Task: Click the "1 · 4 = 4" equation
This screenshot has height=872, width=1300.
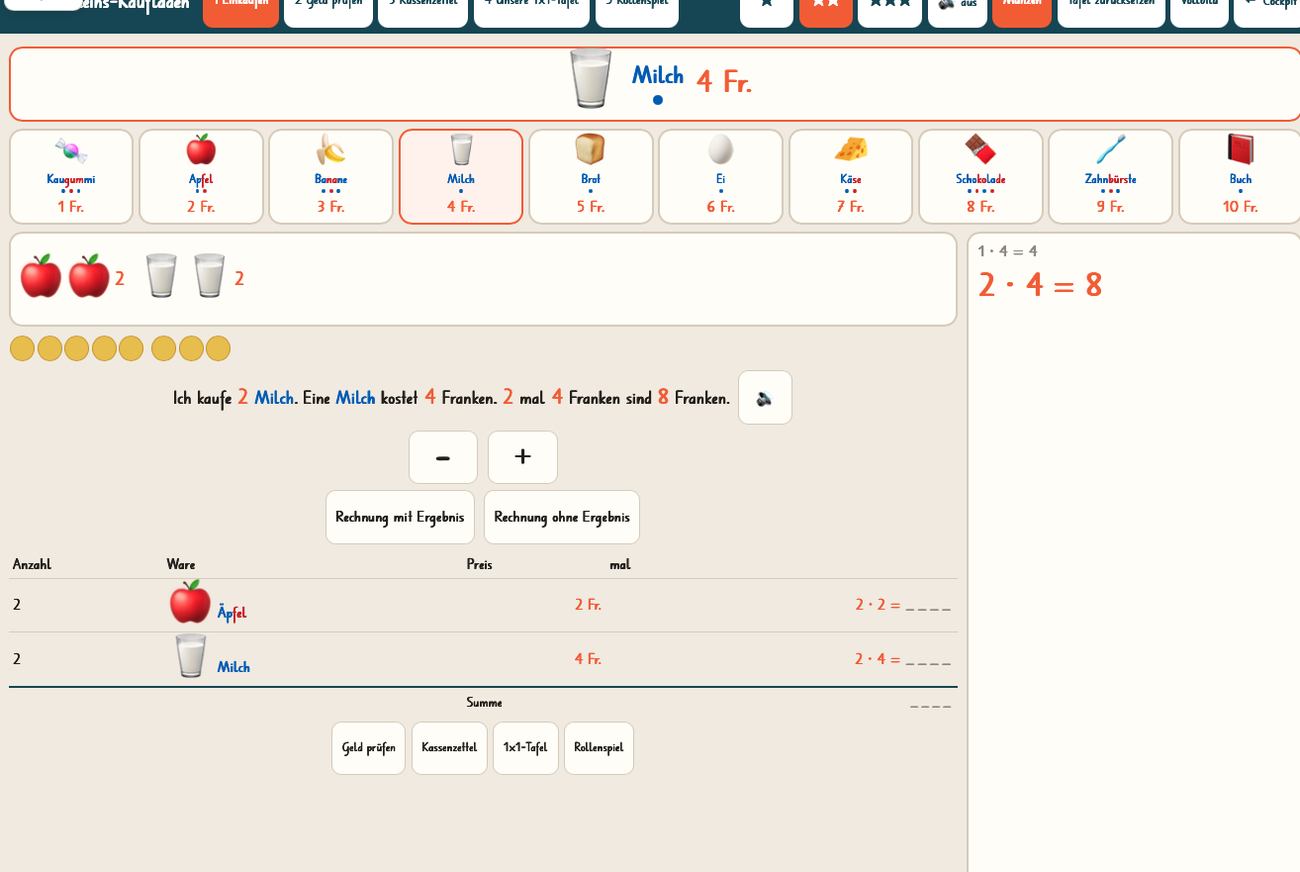Action: coord(1008,251)
